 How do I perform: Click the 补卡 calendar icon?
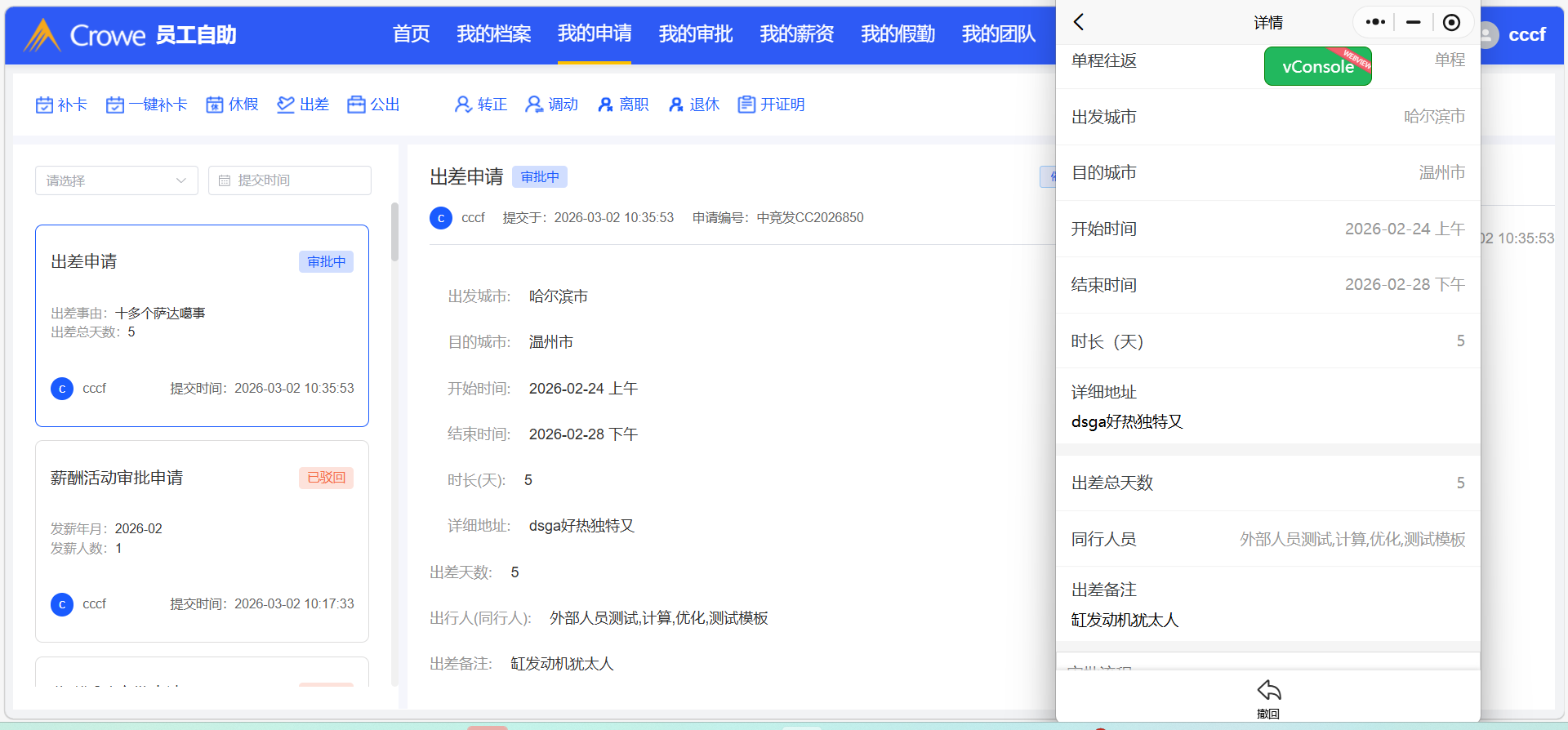pyautogui.click(x=44, y=105)
